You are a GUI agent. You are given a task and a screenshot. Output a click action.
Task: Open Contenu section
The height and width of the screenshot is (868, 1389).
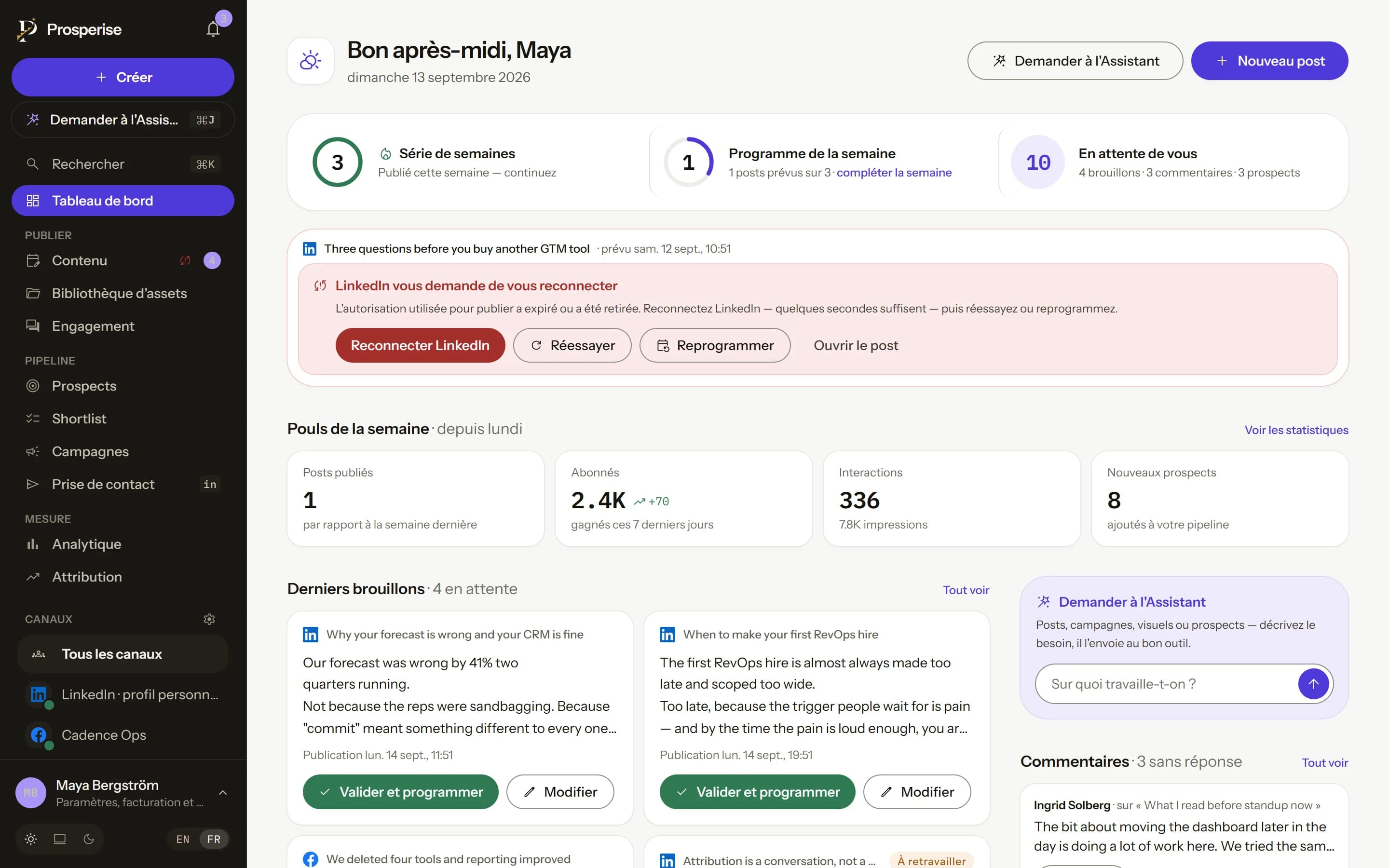click(123, 260)
